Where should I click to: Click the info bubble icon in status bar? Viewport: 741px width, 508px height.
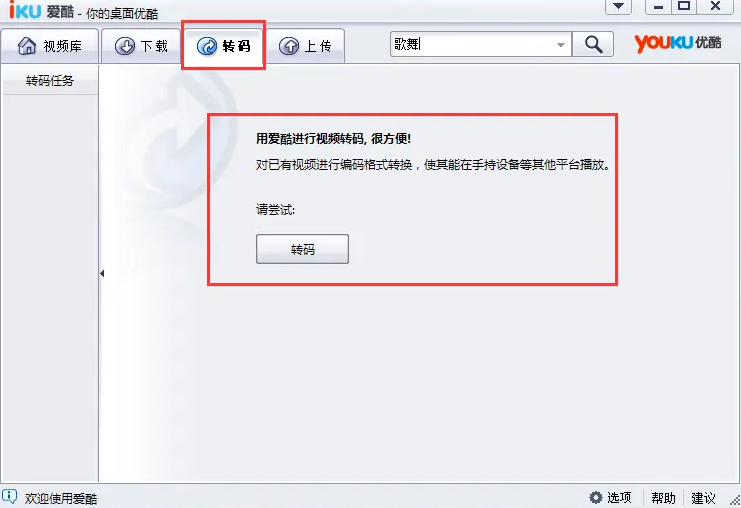click(9, 496)
